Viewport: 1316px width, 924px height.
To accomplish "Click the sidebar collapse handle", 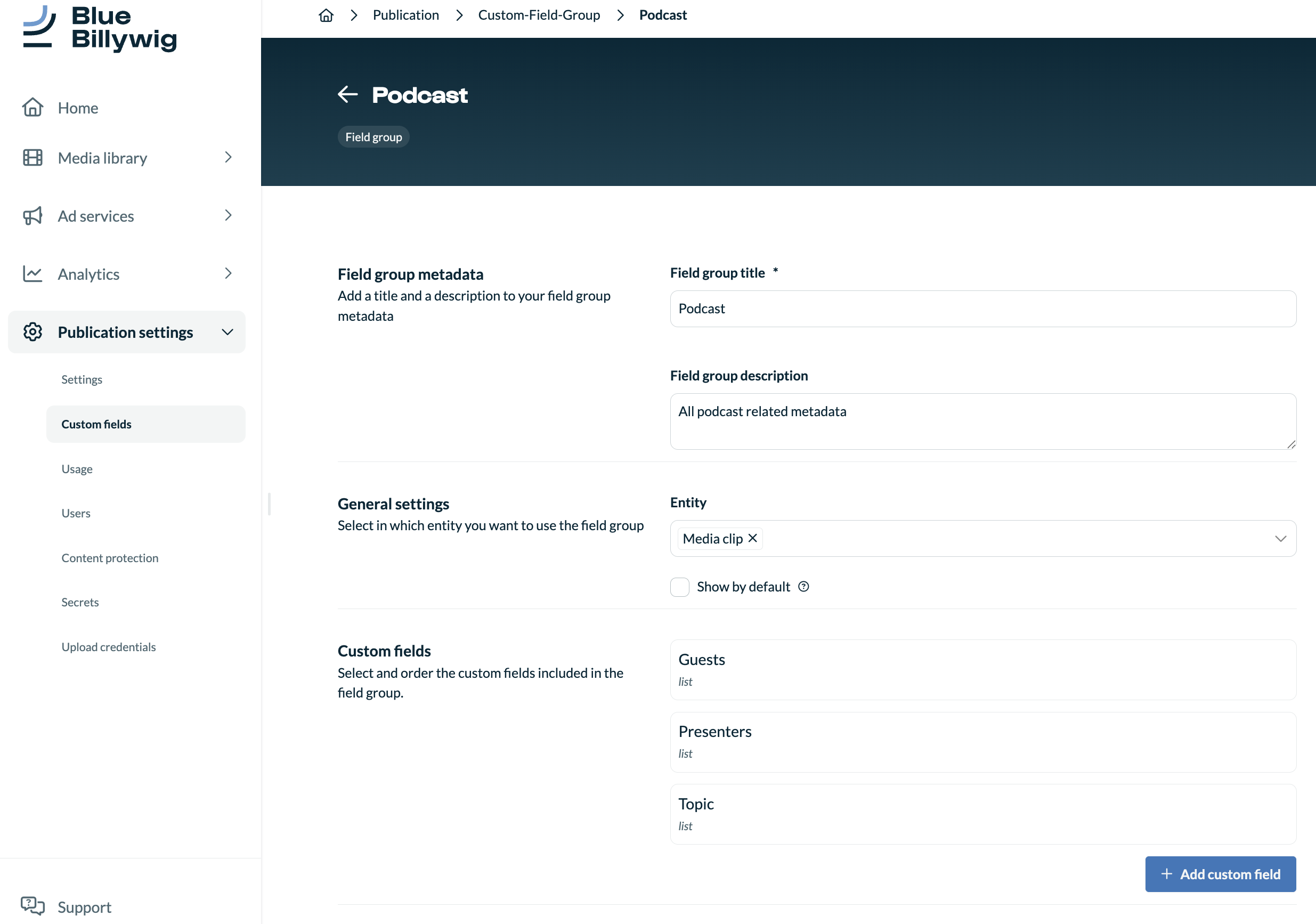I will 270,504.
